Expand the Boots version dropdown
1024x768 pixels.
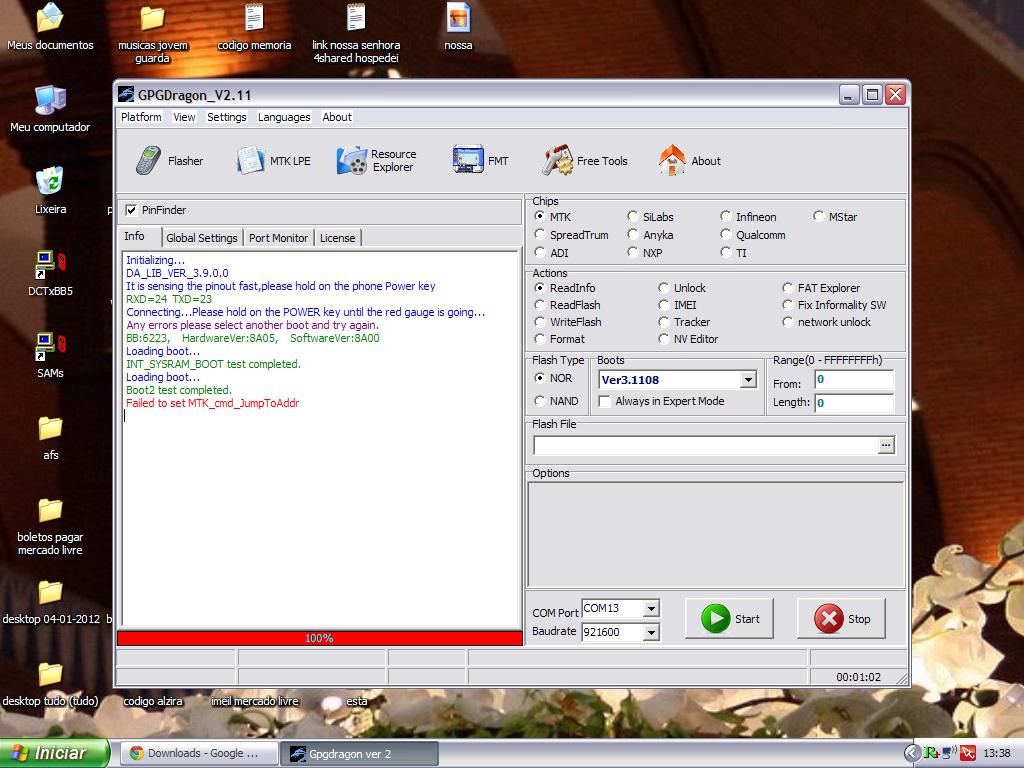pyautogui.click(x=748, y=379)
